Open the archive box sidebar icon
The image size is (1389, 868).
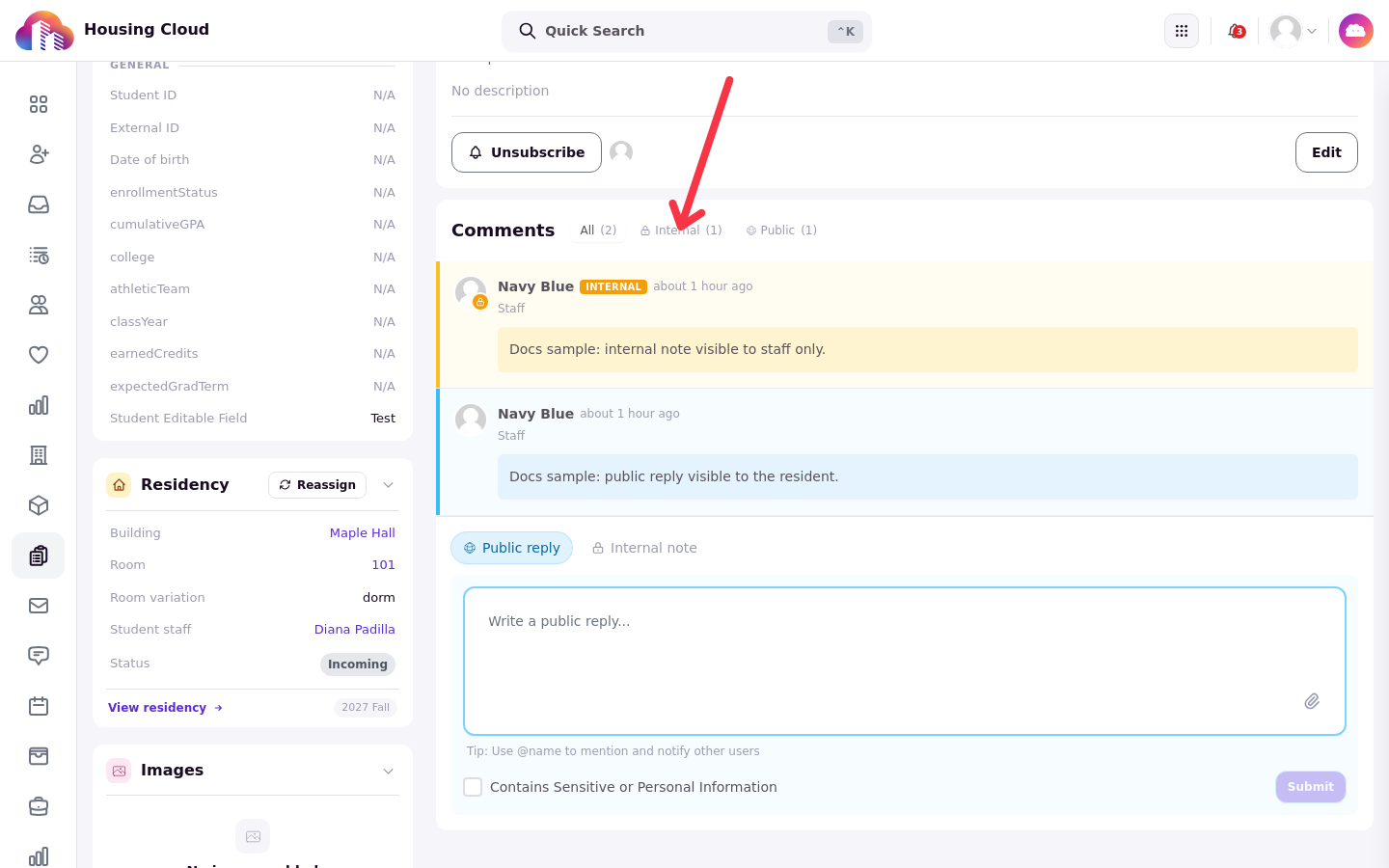point(39,756)
